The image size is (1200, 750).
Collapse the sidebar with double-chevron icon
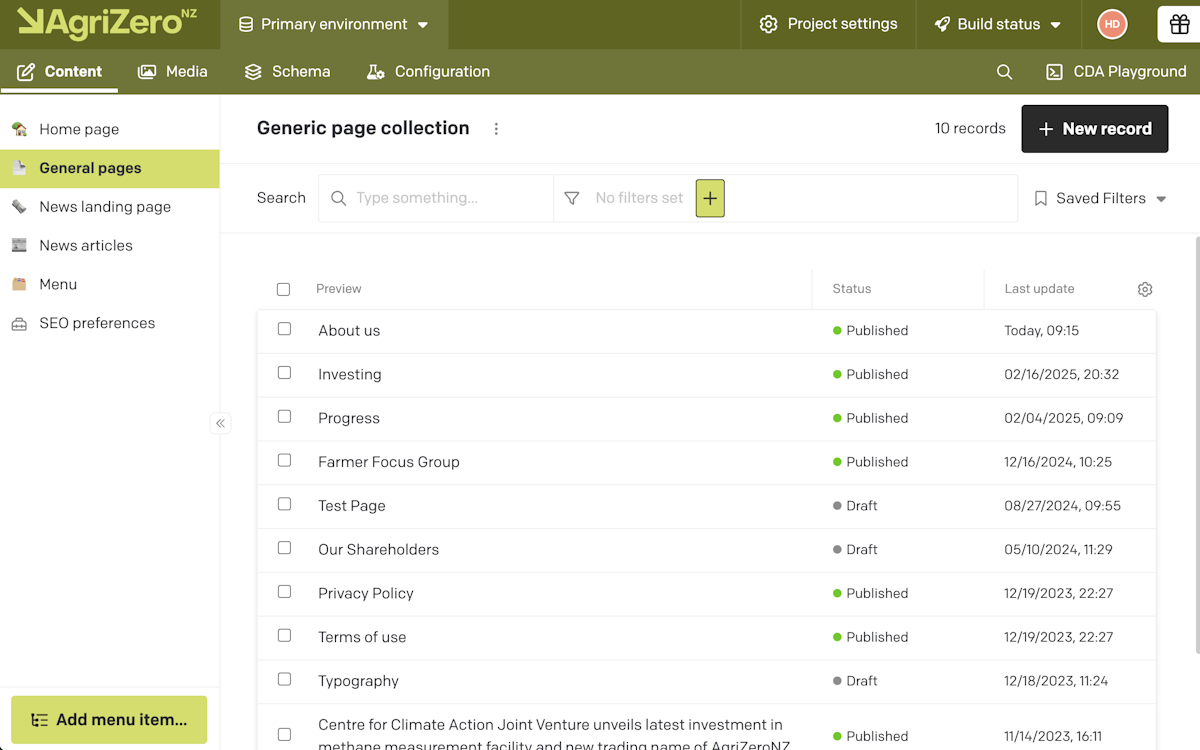221,423
